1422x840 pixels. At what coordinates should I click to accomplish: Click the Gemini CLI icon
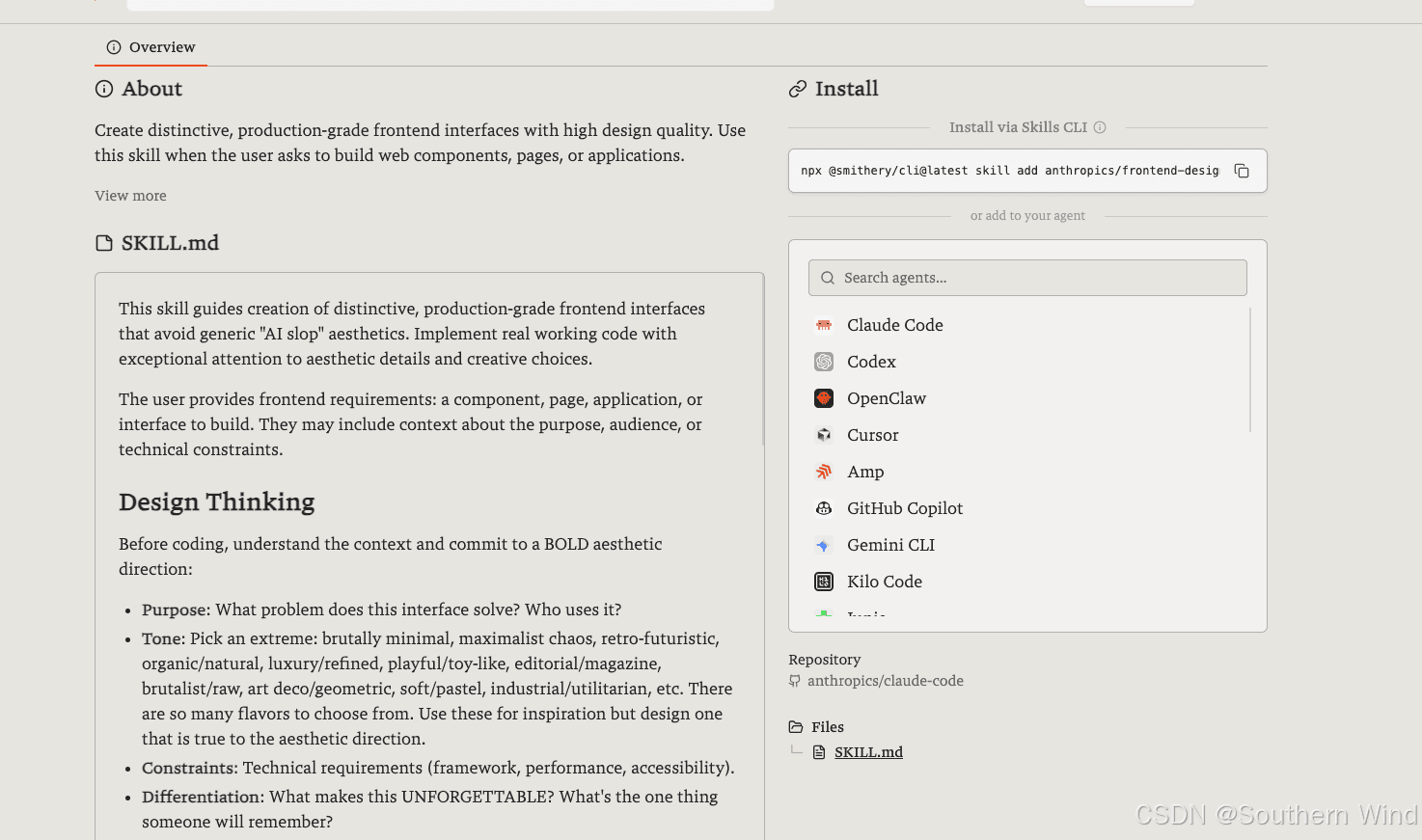click(x=824, y=545)
